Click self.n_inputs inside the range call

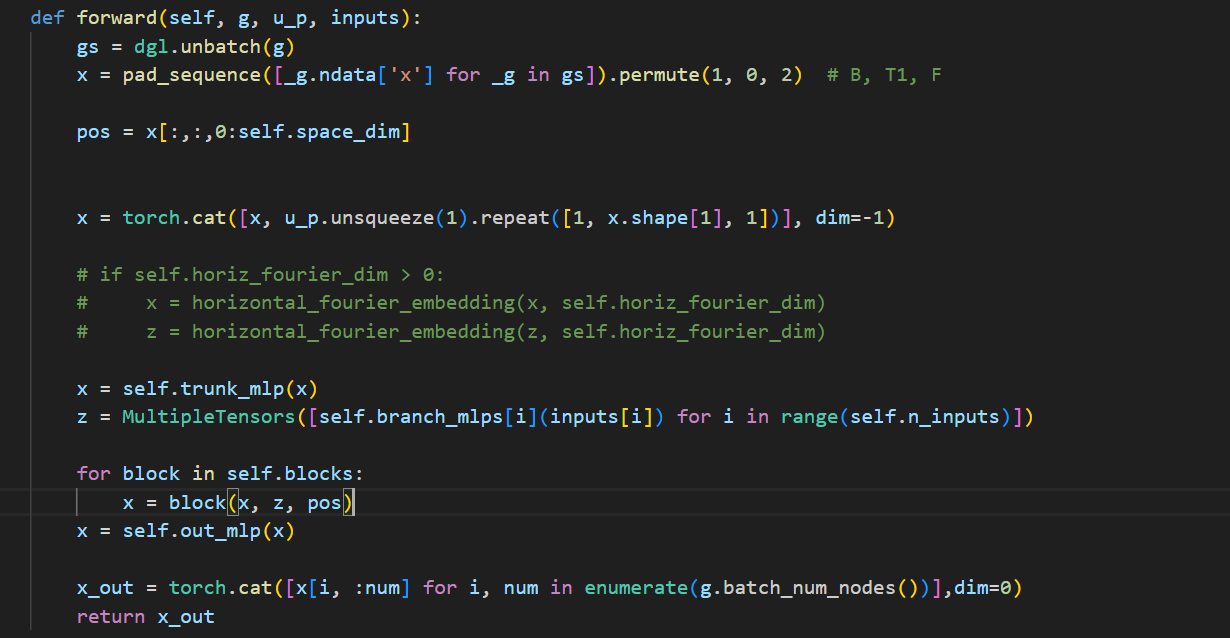[x=925, y=416]
